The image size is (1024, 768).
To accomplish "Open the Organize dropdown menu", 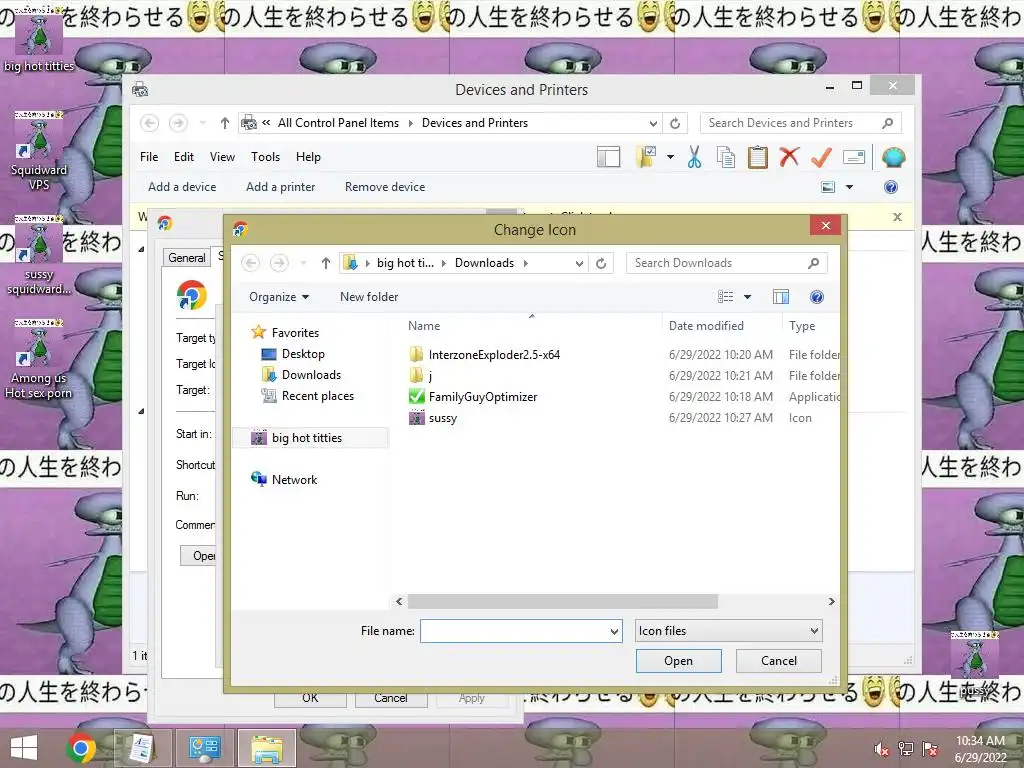I will 279,297.
